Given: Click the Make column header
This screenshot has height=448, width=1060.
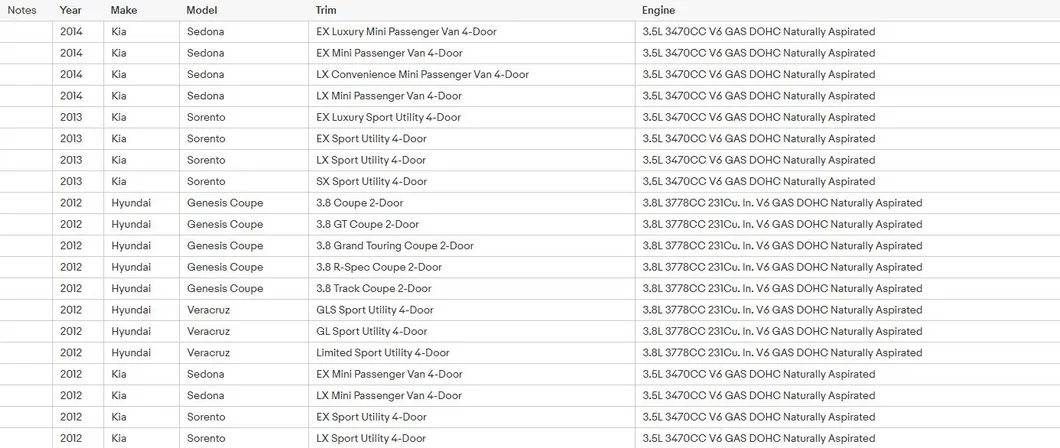Looking at the screenshot, I should 124,10.
